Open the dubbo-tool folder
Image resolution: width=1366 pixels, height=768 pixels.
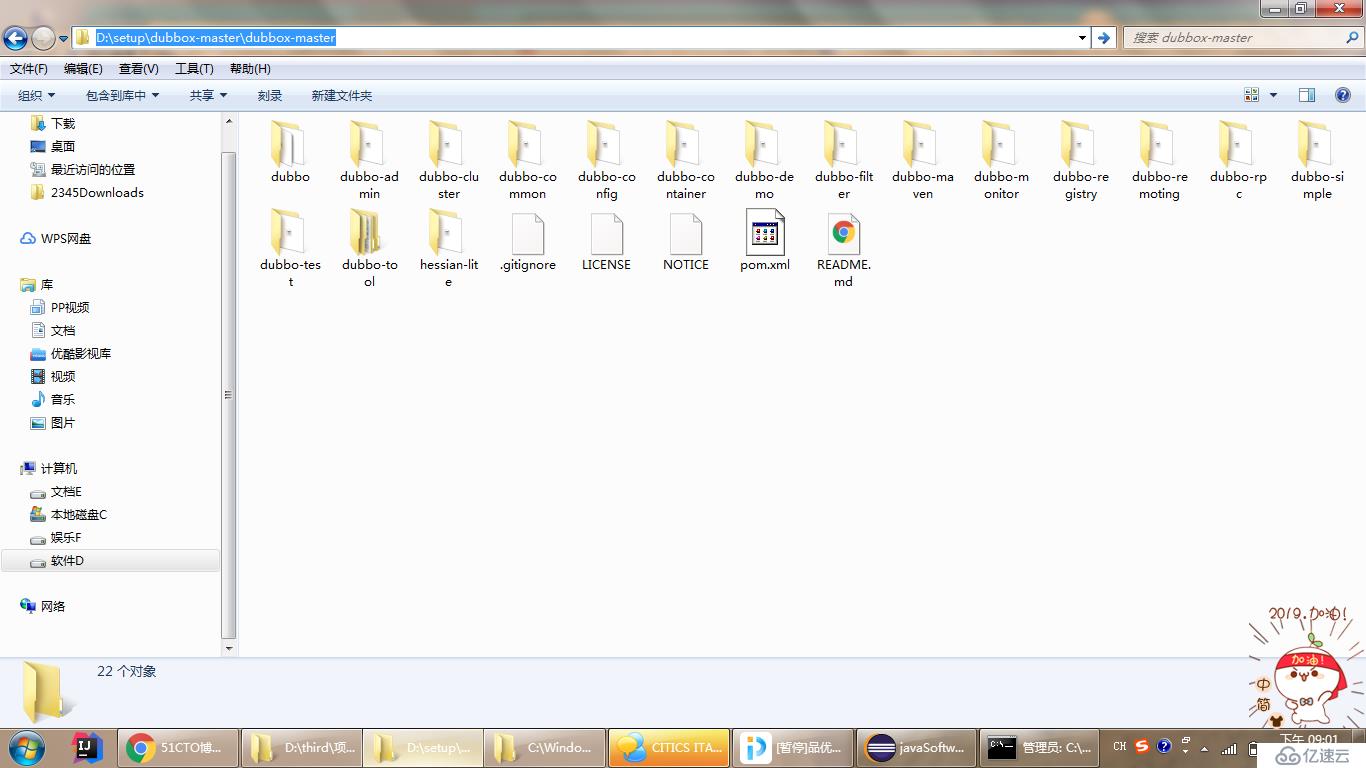(369, 248)
